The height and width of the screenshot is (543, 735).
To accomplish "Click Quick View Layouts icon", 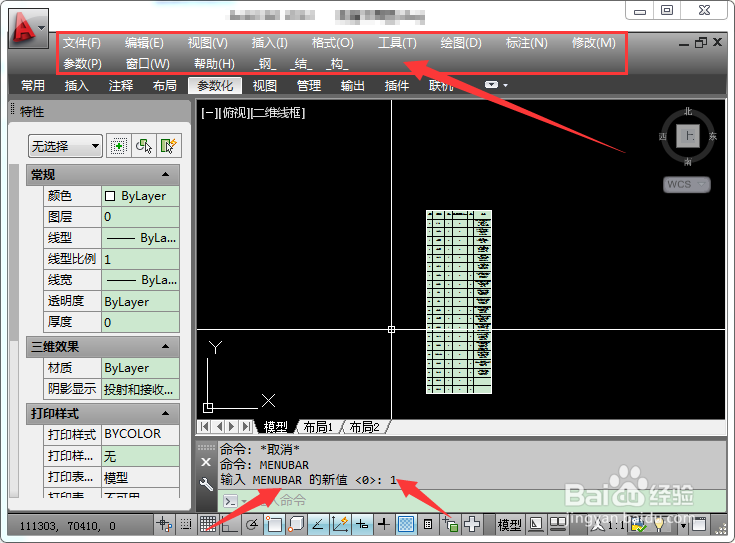I will (x=535, y=524).
